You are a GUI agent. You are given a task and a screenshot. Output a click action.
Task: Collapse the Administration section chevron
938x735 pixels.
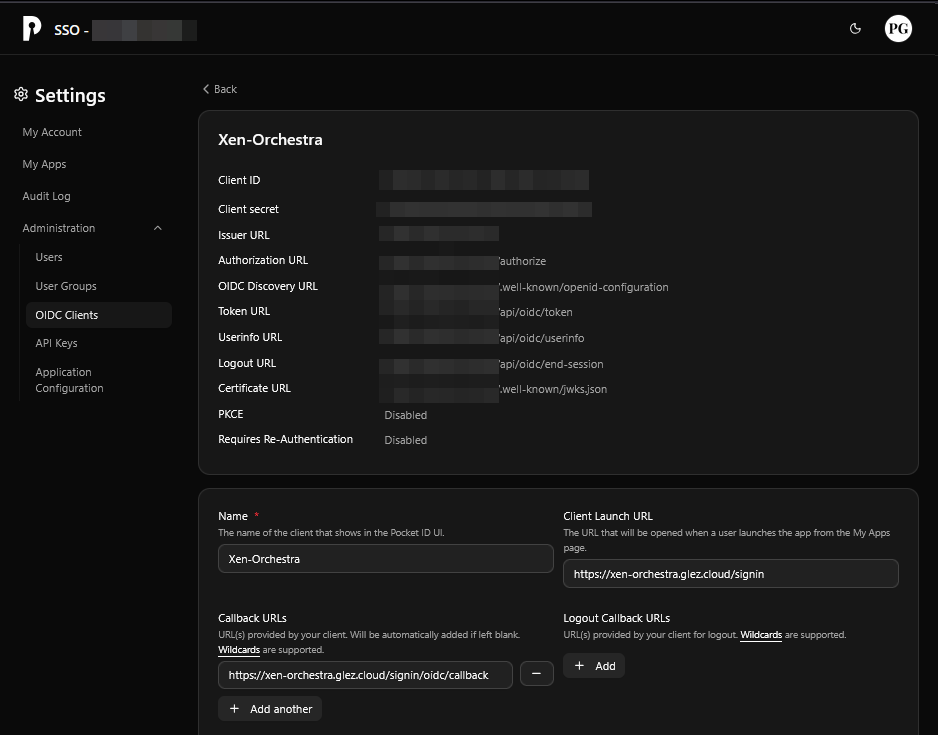click(158, 228)
